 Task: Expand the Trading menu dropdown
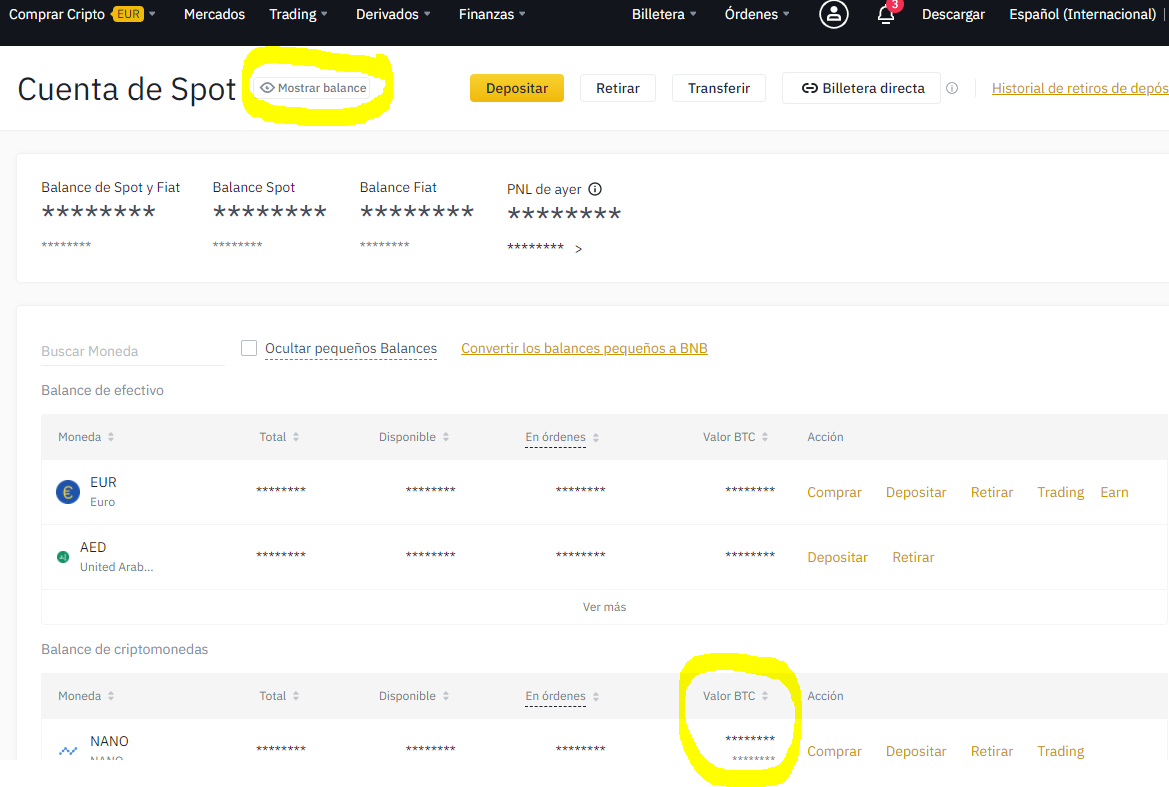point(298,14)
